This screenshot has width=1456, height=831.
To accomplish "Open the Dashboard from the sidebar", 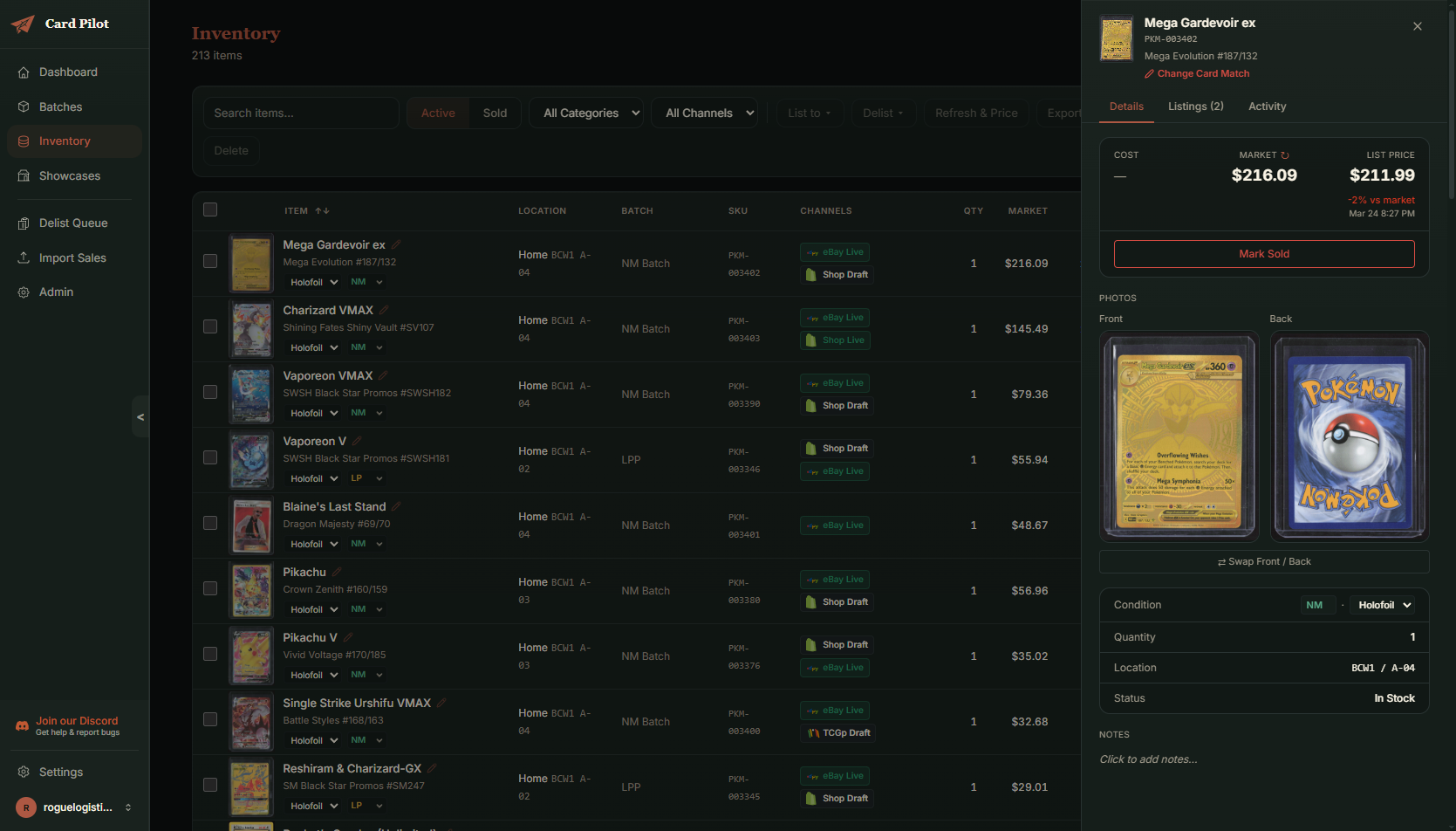I will tap(69, 72).
